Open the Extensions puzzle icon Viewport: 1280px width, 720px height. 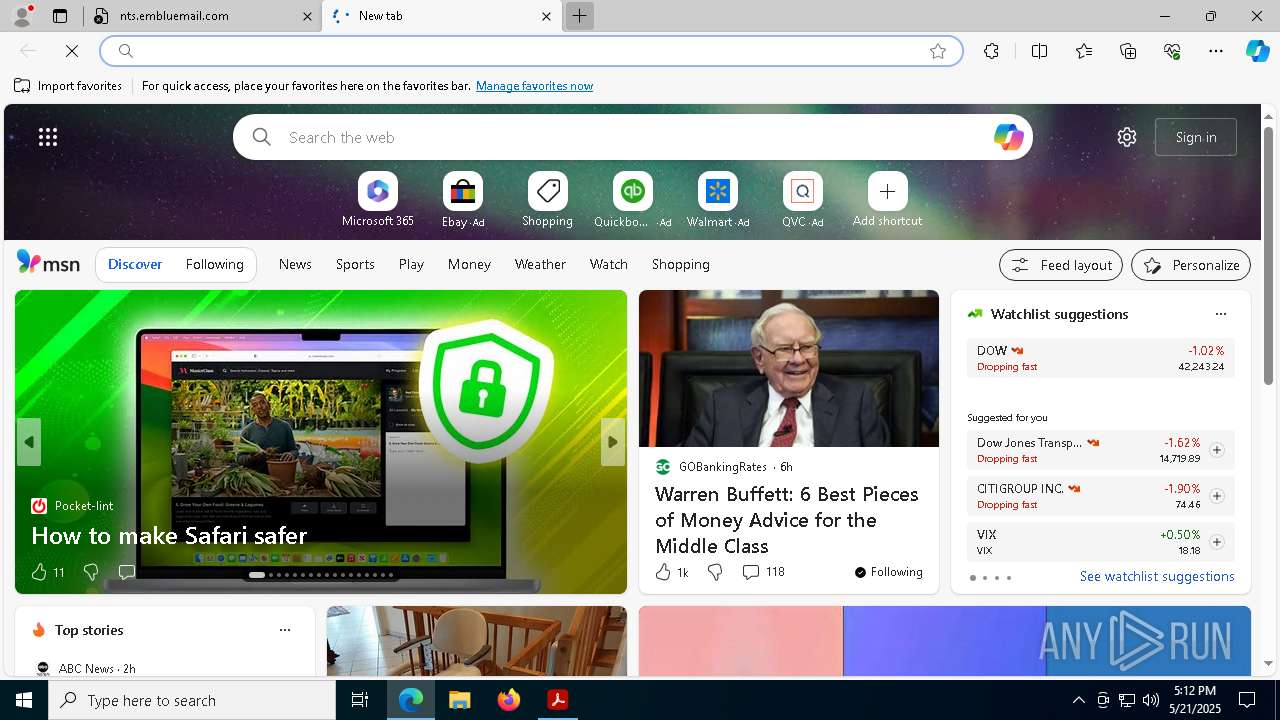(991, 51)
